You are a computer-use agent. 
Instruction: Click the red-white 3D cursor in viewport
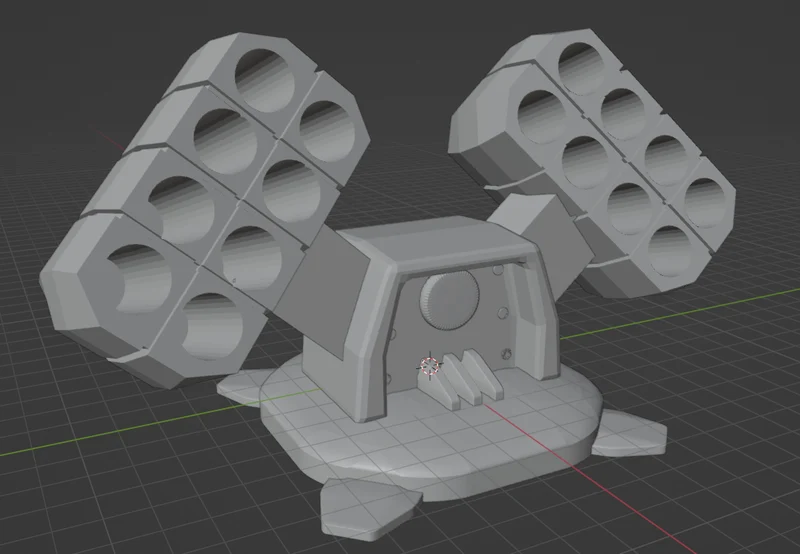tap(430, 365)
